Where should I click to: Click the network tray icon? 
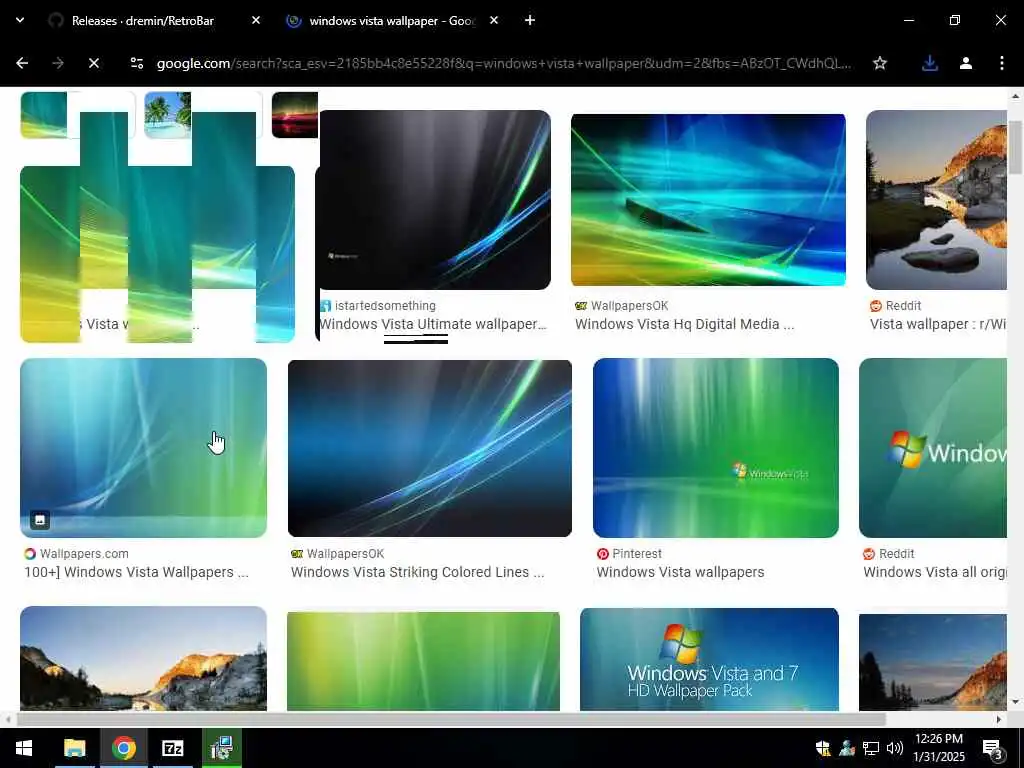tap(871, 748)
